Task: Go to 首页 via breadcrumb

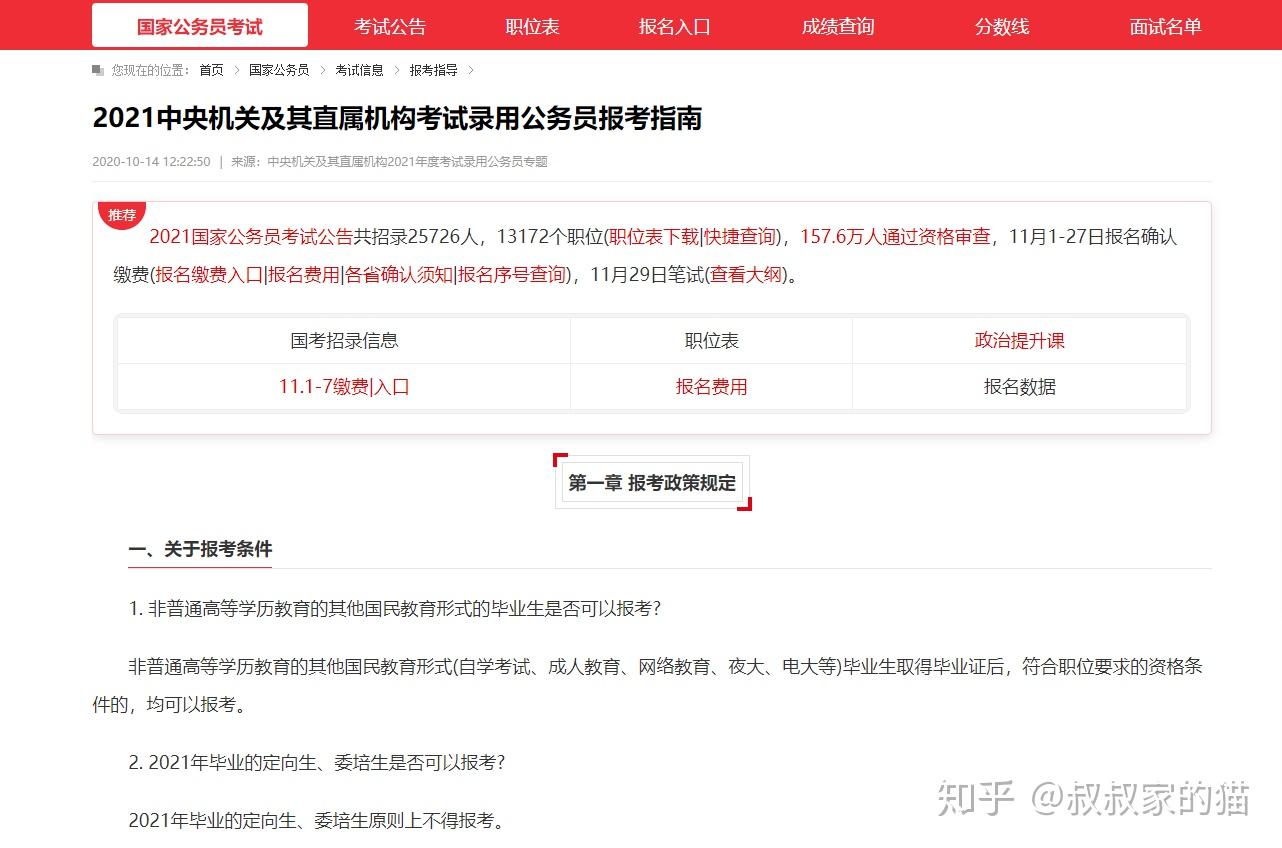Action: coord(211,70)
